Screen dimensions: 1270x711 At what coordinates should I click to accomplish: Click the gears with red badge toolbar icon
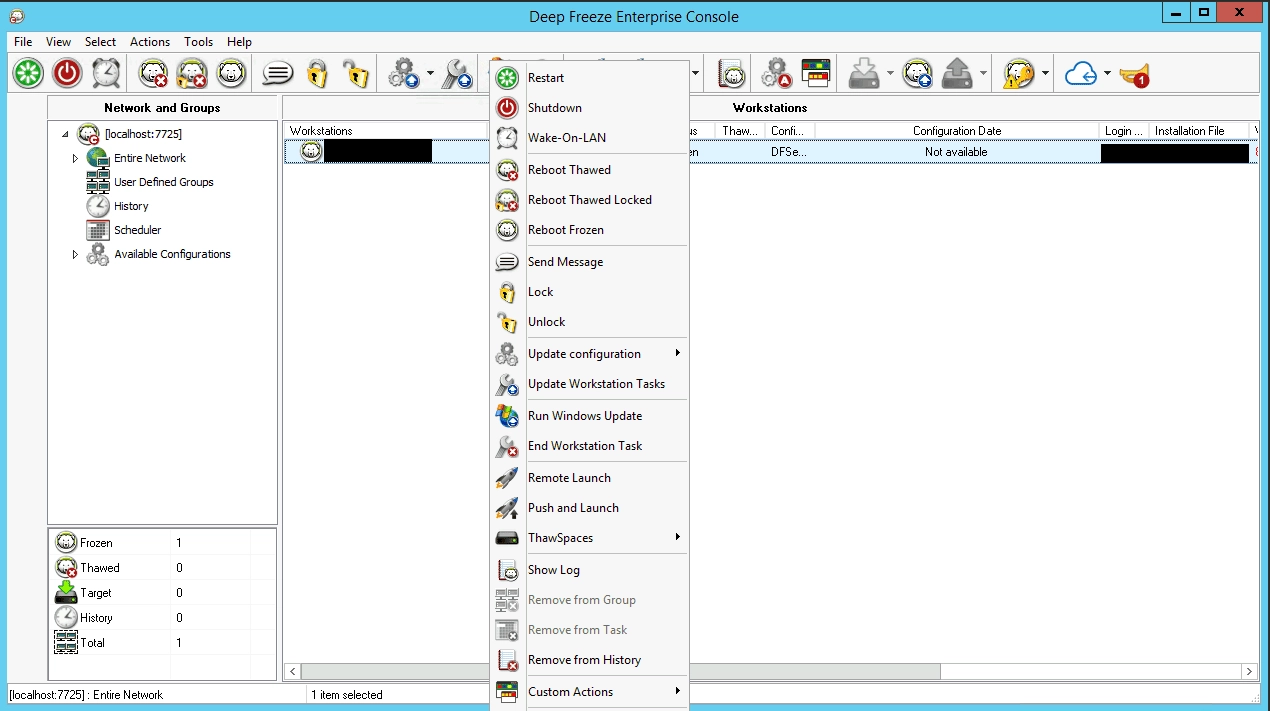pyautogui.click(x=777, y=73)
